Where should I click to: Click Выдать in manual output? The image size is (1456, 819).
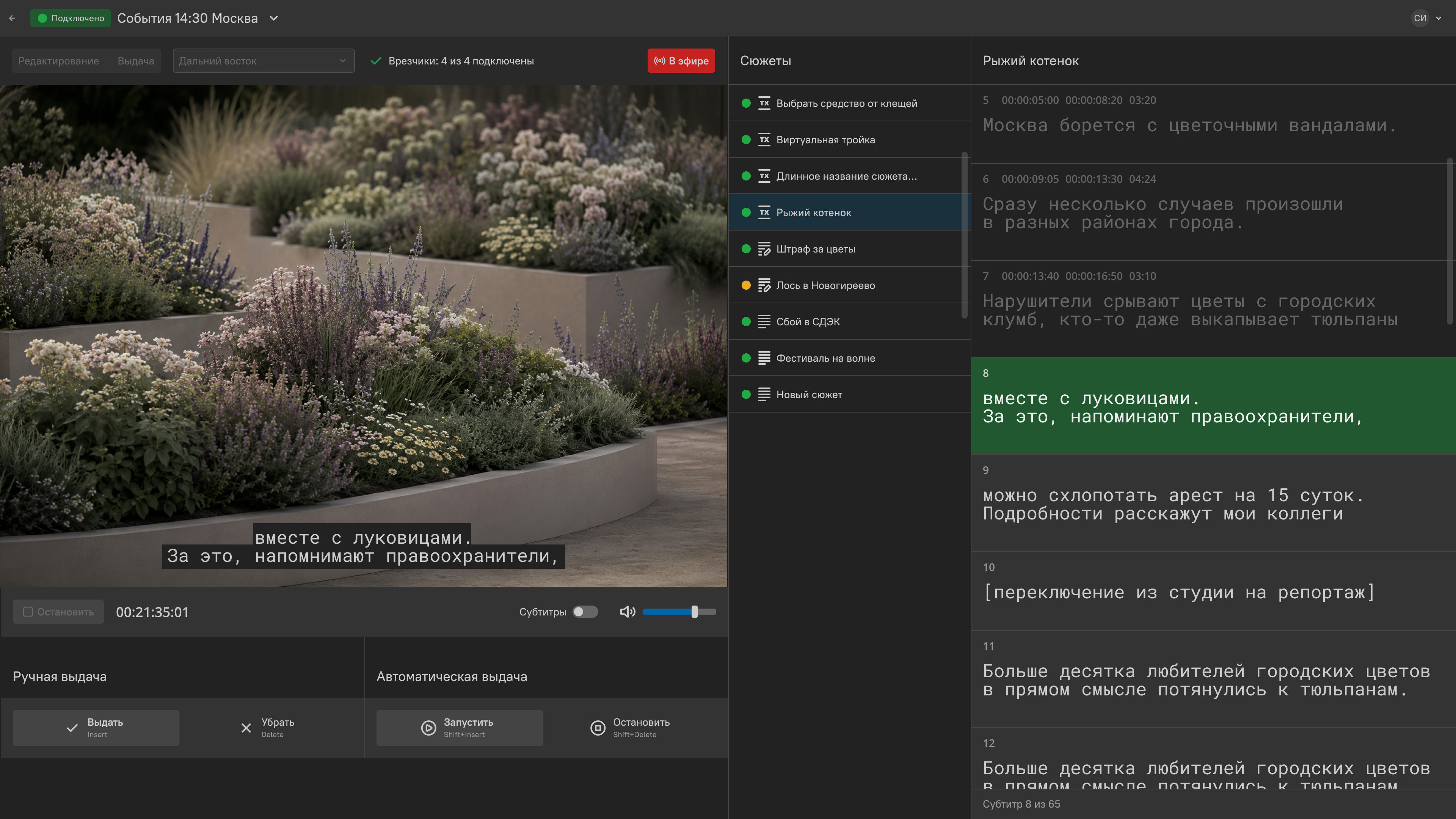click(96, 728)
